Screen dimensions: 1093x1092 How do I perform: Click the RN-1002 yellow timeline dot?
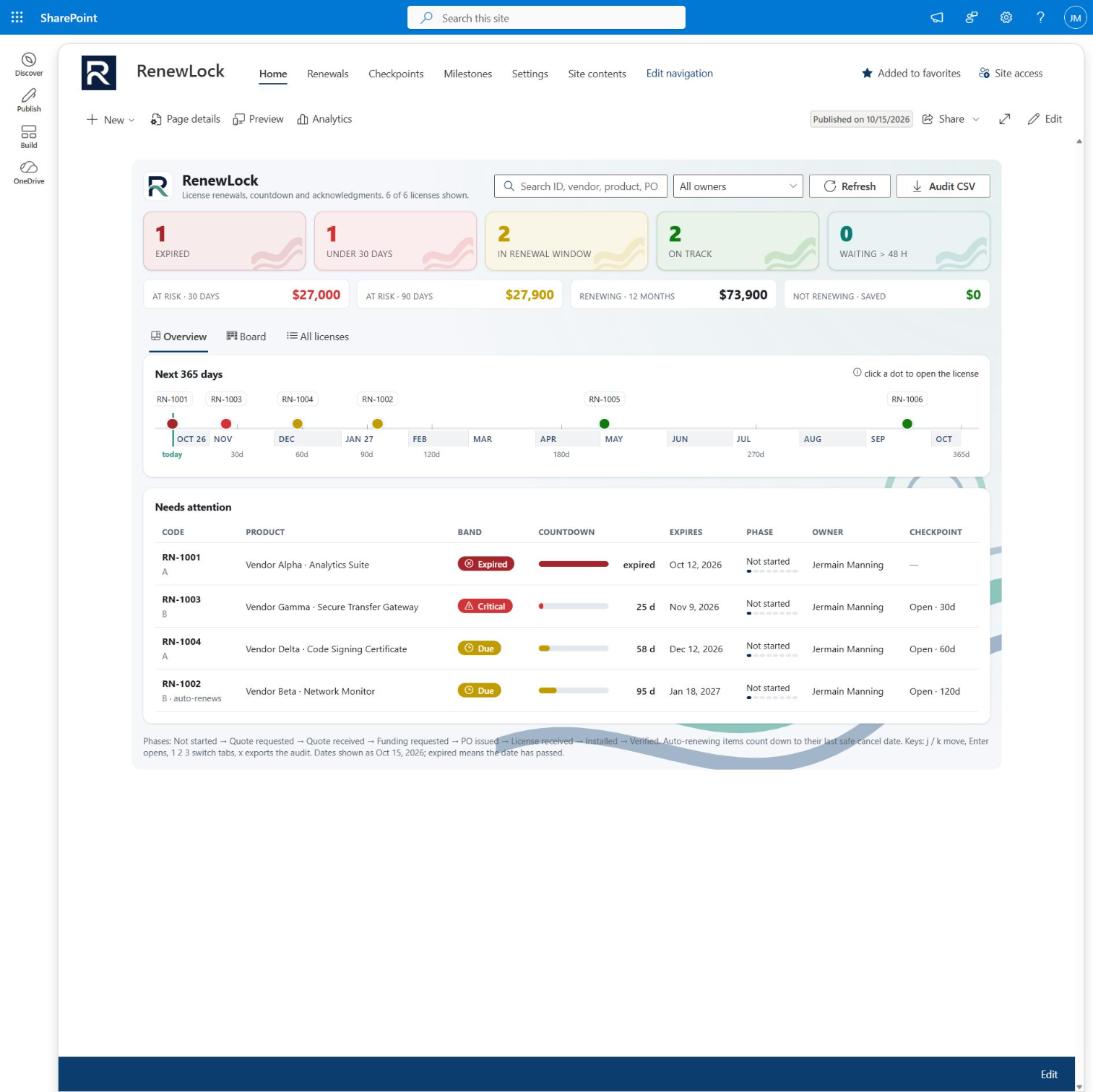[377, 424]
